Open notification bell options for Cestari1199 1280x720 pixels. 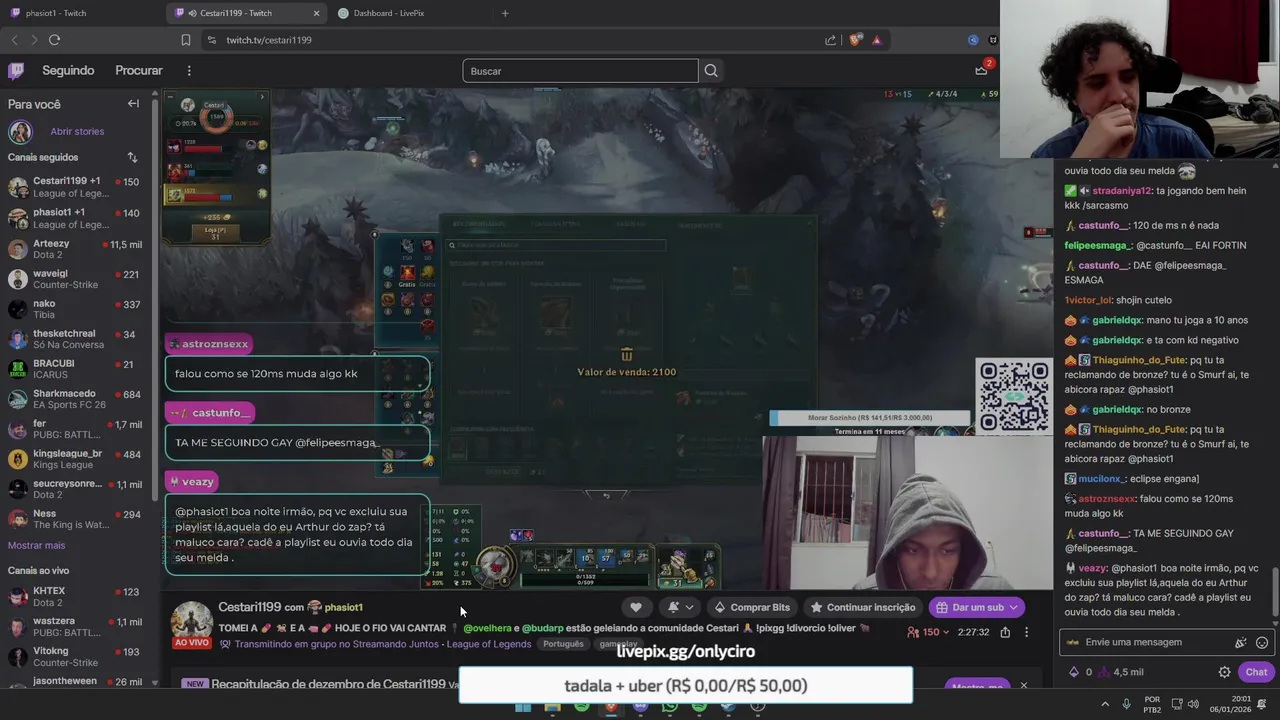680,607
